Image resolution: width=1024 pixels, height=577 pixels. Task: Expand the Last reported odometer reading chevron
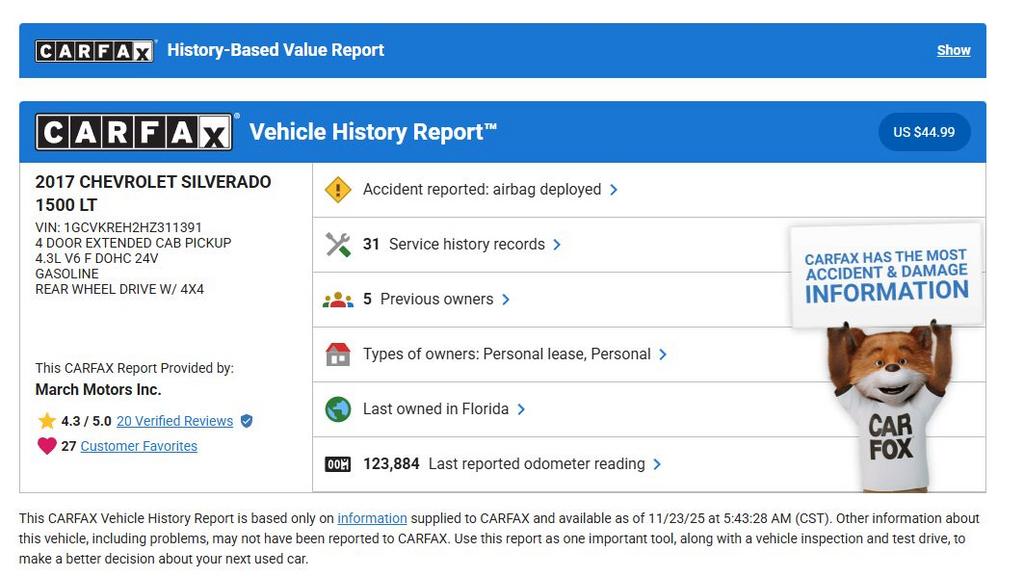coord(657,464)
